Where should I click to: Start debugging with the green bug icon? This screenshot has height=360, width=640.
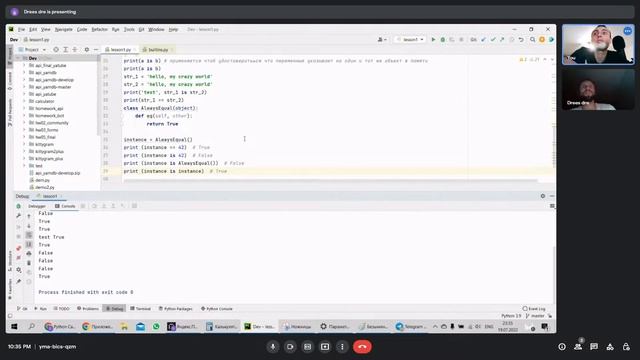[442, 40]
